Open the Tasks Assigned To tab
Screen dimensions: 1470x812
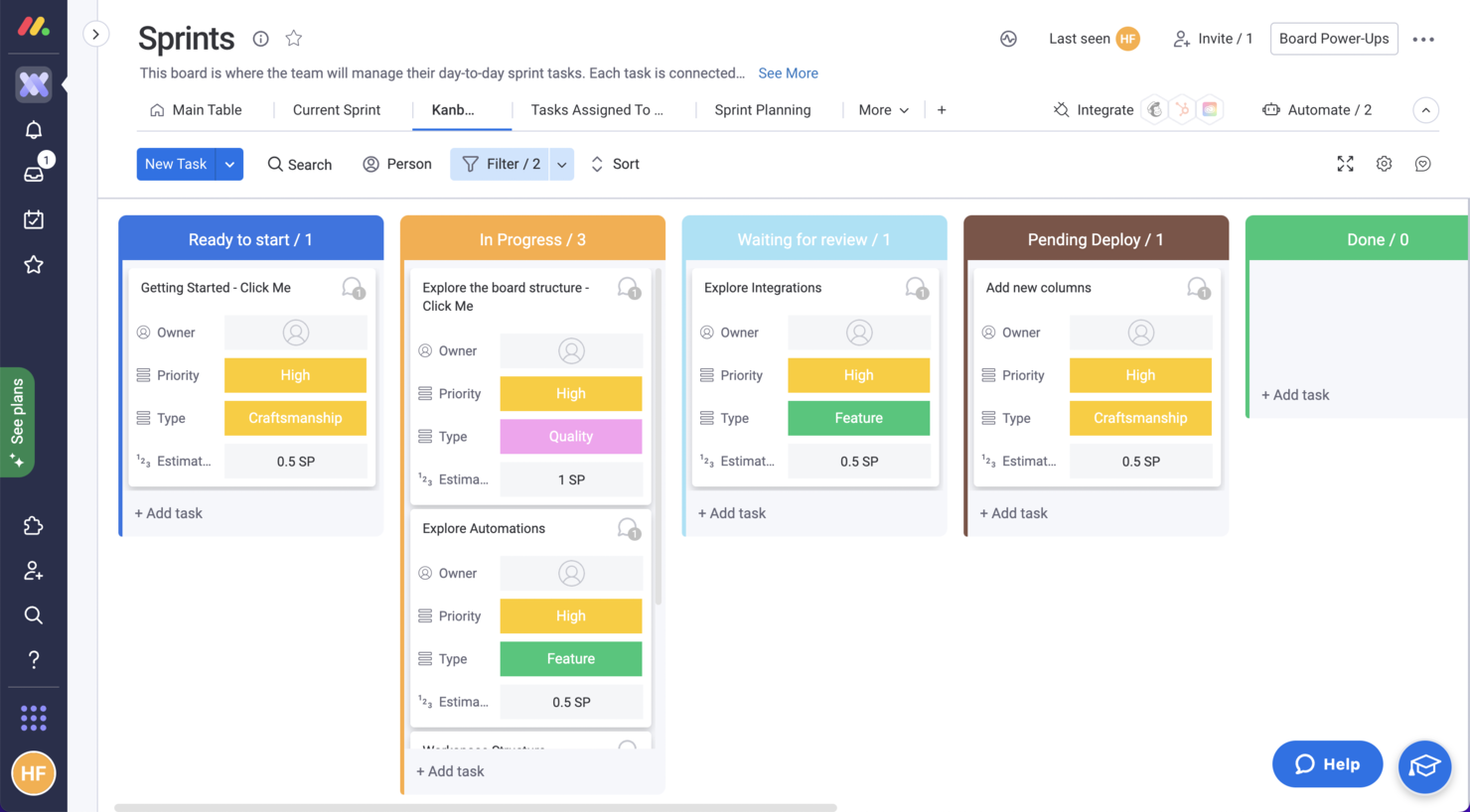pyautogui.click(x=597, y=110)
